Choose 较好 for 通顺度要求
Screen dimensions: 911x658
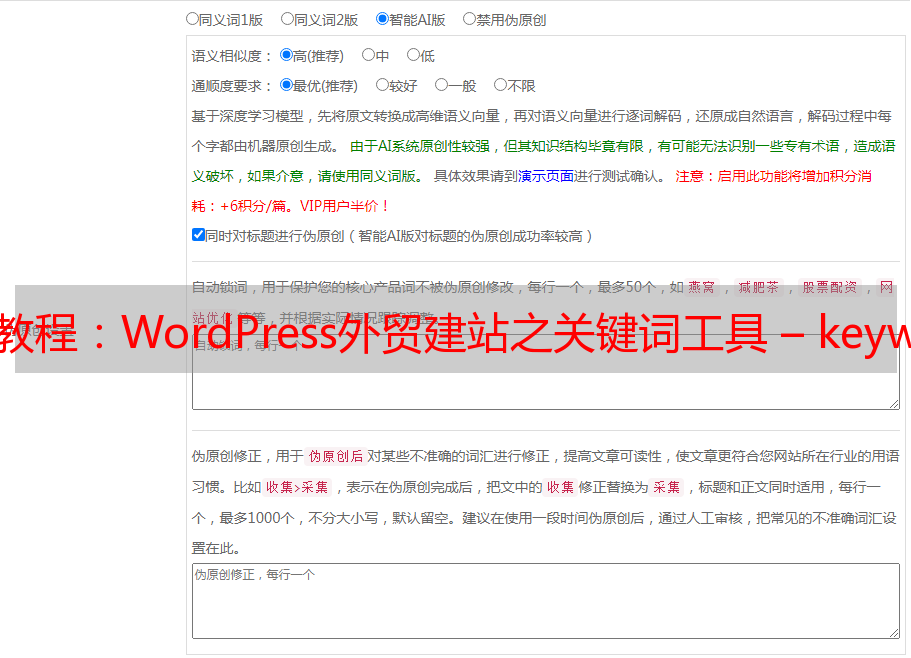[x=382, y=85]
